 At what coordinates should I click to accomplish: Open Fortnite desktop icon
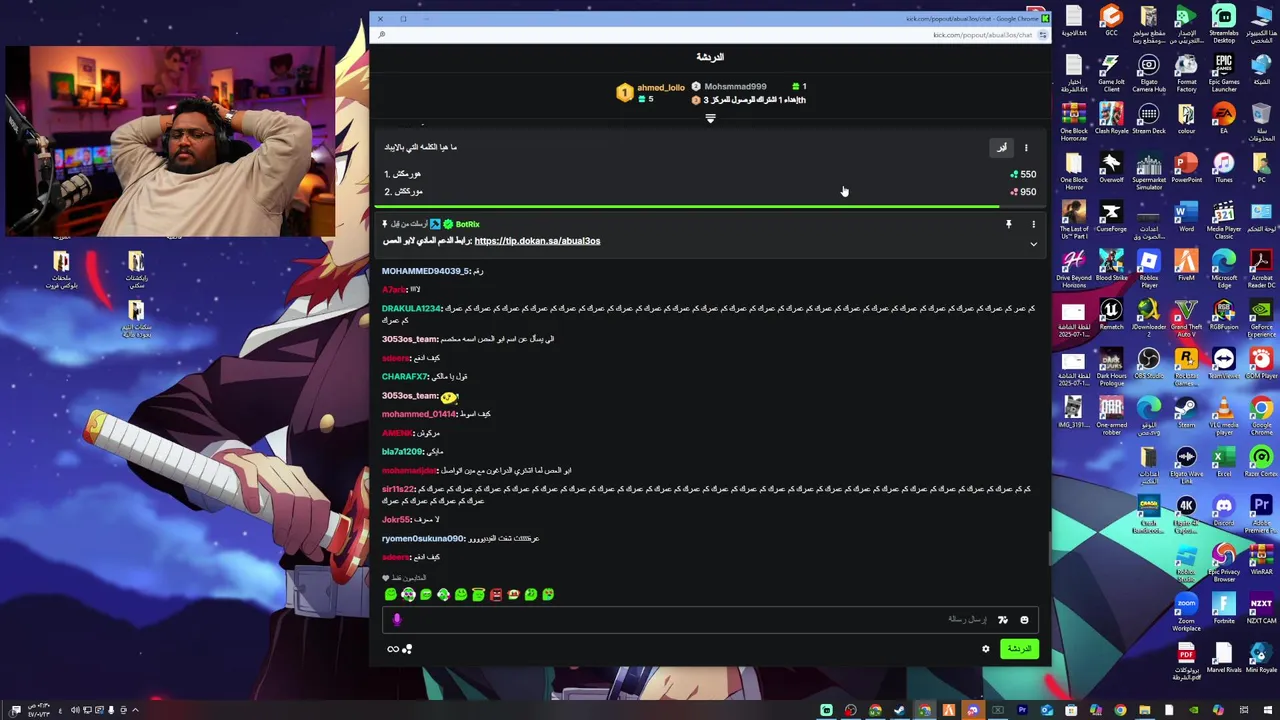point(1223,609)
